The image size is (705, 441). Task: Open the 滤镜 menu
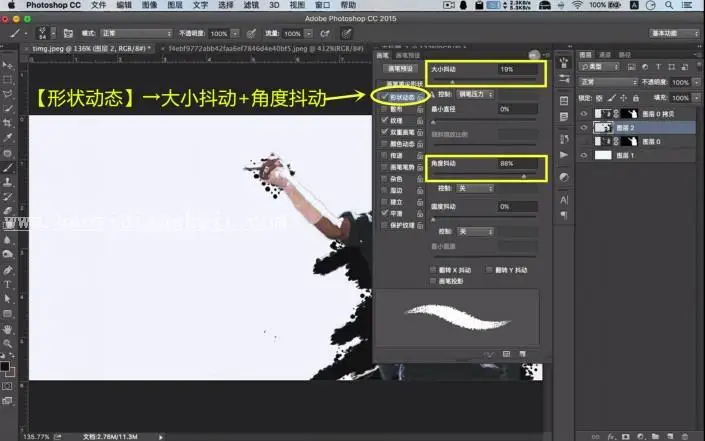click(251, 5)
